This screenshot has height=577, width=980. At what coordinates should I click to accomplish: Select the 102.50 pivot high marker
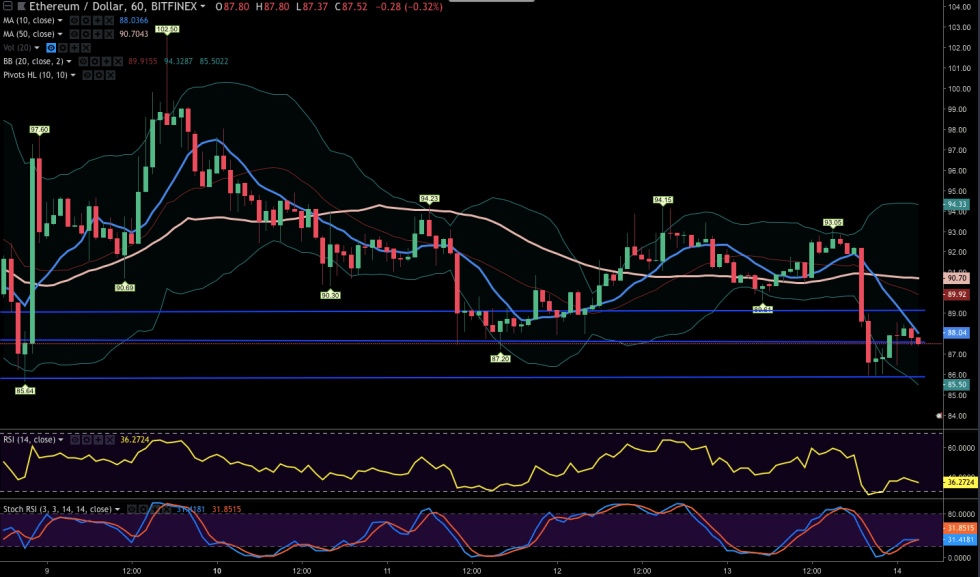167,30
